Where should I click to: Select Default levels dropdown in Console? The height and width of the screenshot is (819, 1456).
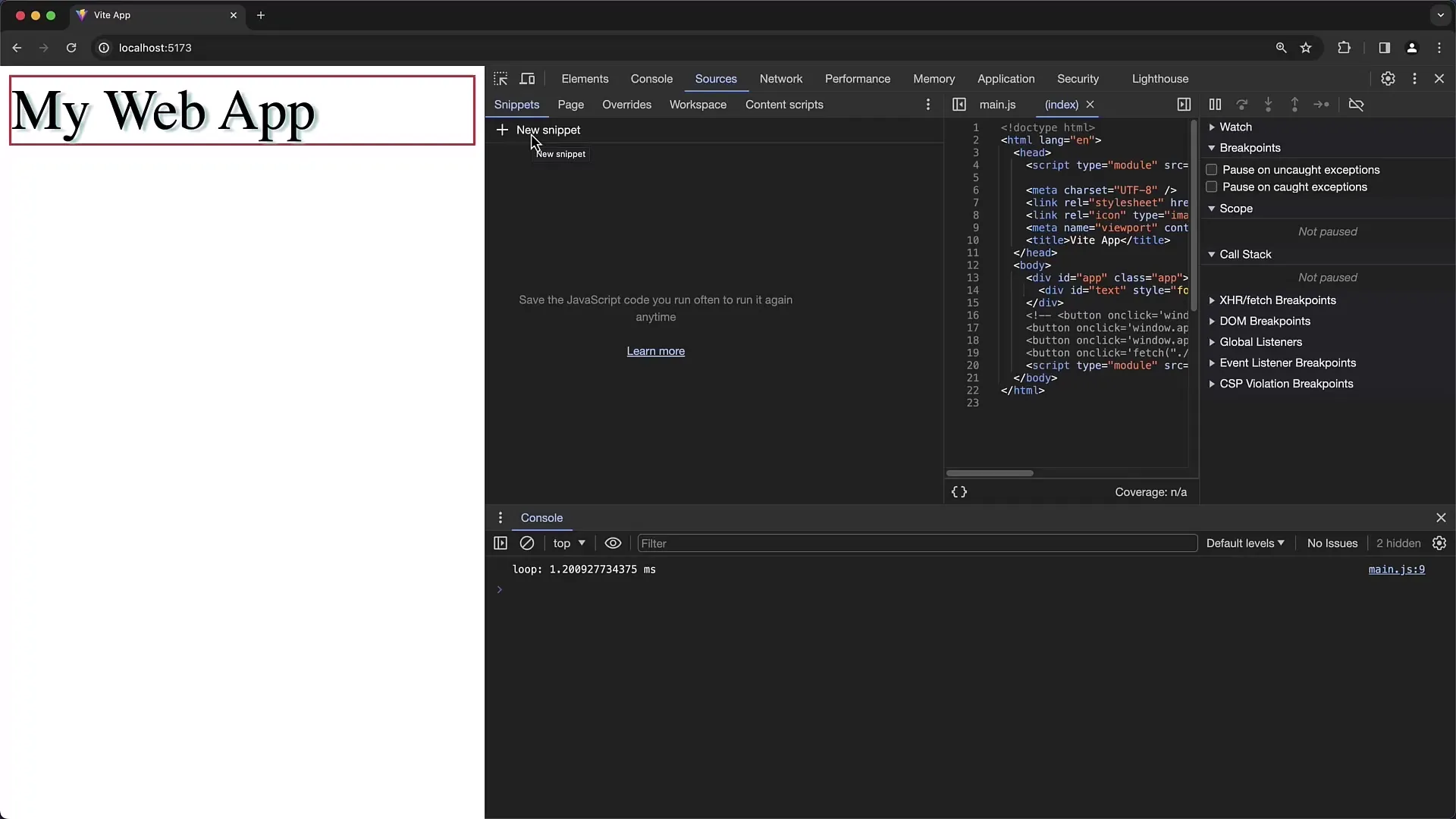coord(1243,543)
